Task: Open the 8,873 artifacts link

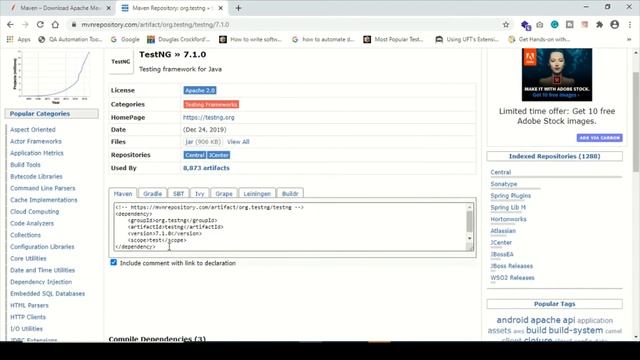Action: point(206,168)
